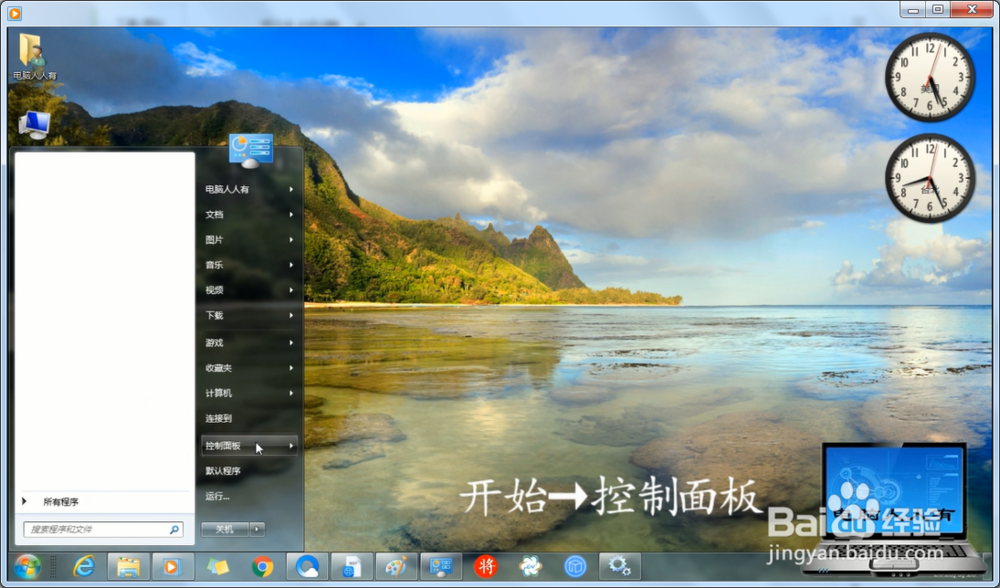Open the blue cloud browser taskbar icon

click(x=307, y=566)
